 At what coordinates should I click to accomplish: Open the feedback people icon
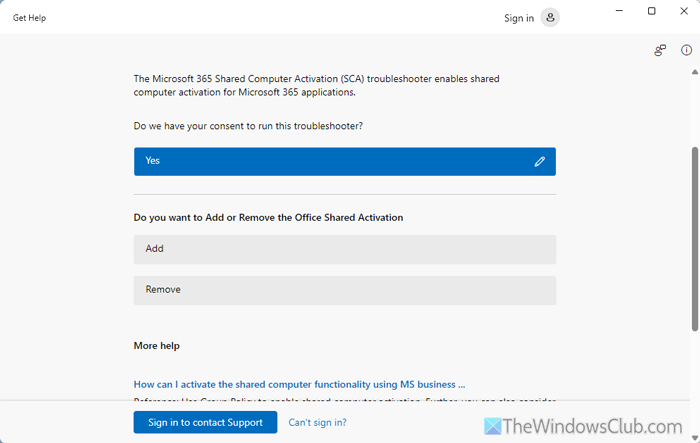click(660, 50)
